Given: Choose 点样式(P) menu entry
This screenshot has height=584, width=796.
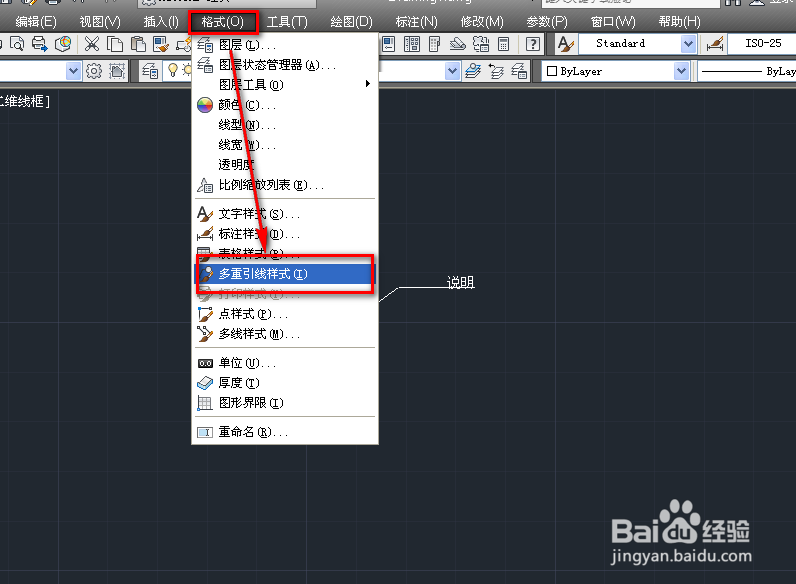Looking at the screenshot, I should [x=285, y=314].
